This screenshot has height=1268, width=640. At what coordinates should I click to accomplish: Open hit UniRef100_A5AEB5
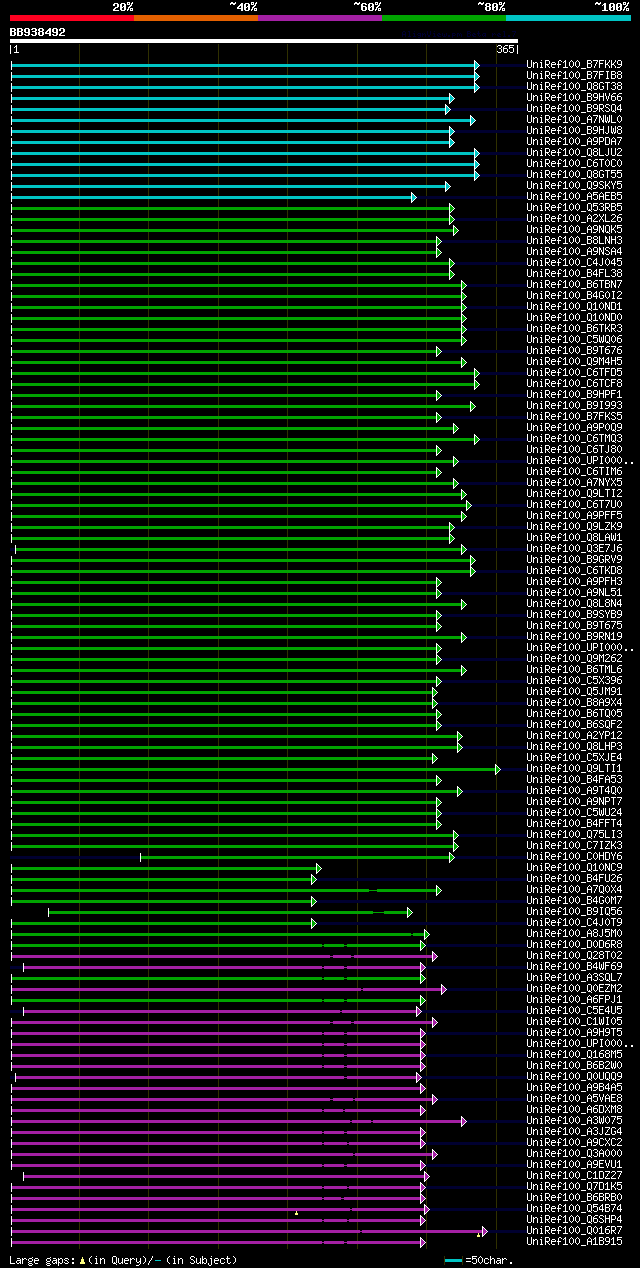[574, 197]
